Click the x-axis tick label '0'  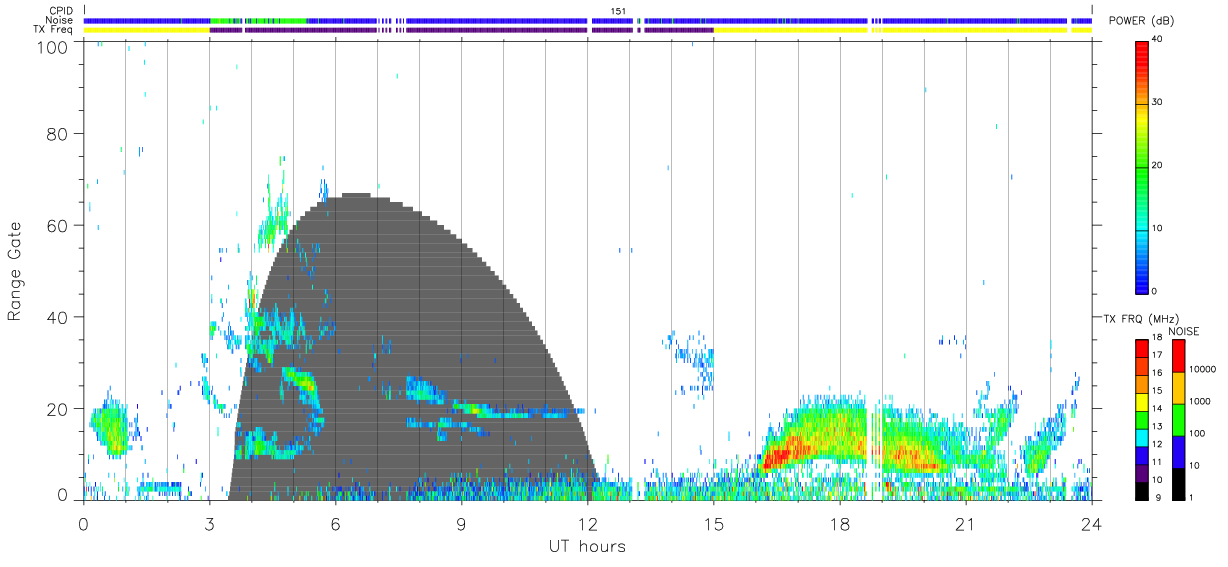pyautogui.click(x=83, y=524)
